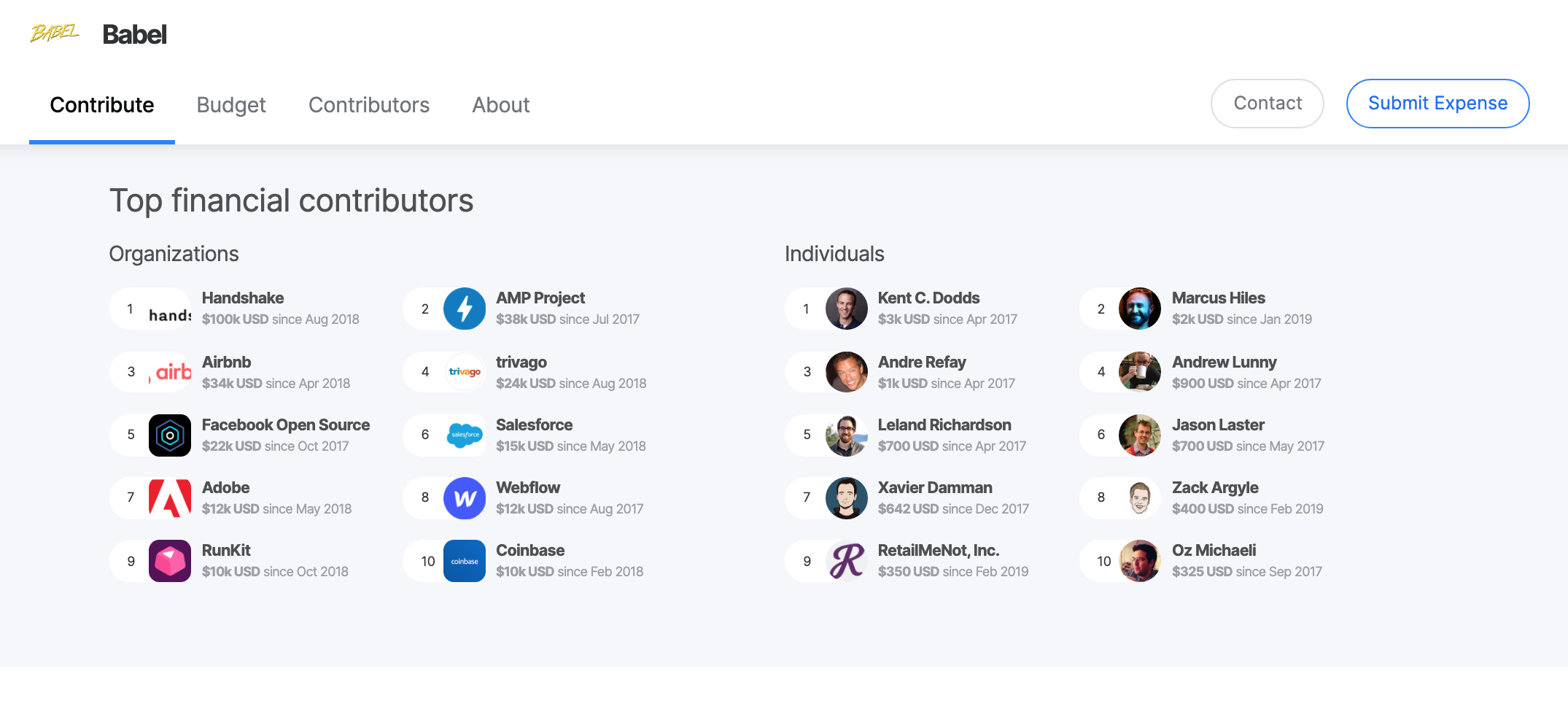Click the Salesforce name link
Viewport: 1568px width, 709px height.
tap(535, 425)
